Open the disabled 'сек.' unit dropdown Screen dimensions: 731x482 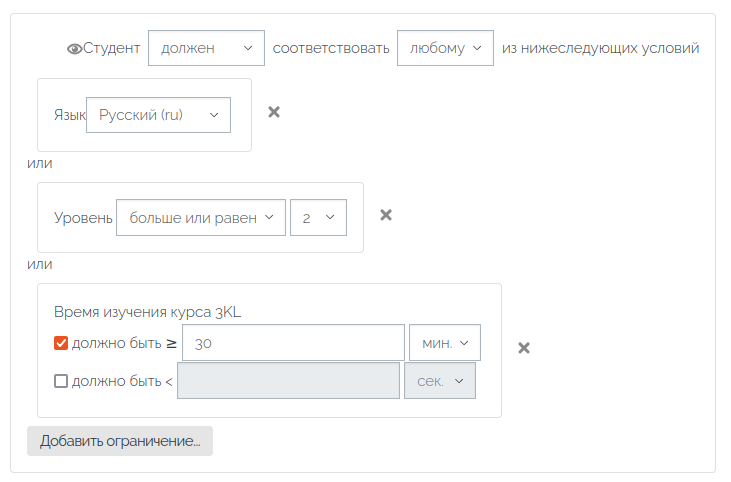[440, 381]
